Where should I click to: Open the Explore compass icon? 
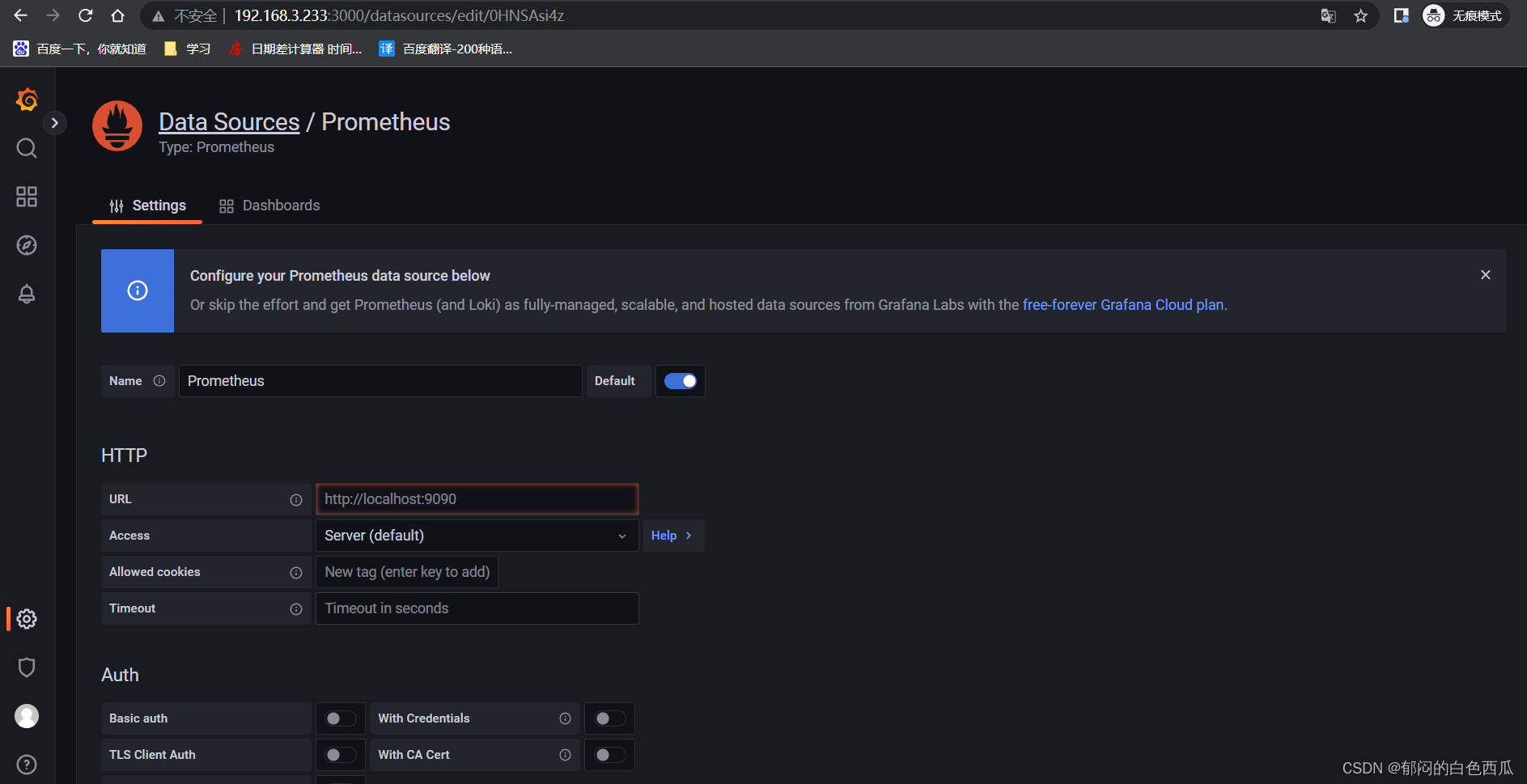27,245
